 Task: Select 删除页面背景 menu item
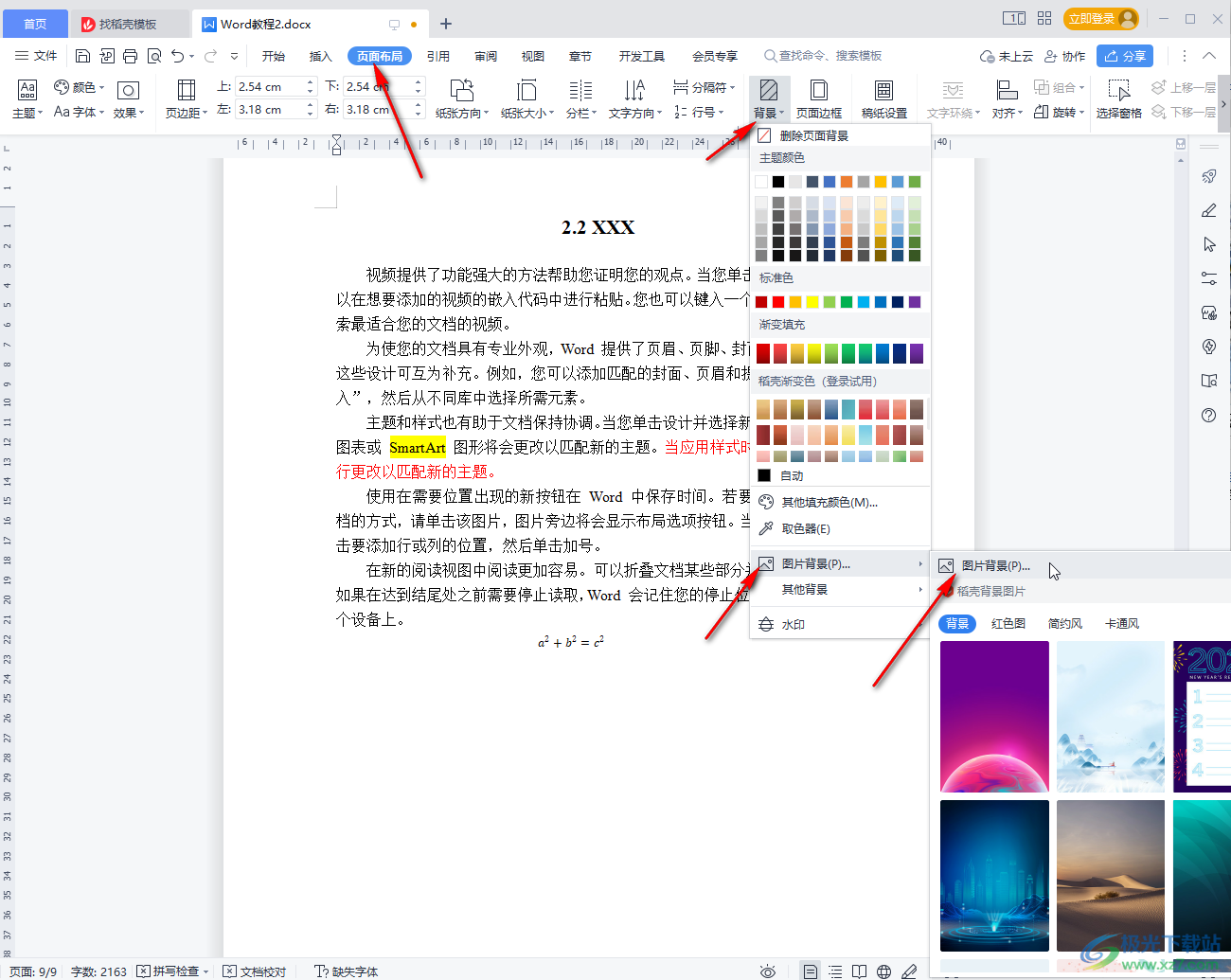click(x=840, y=135)
